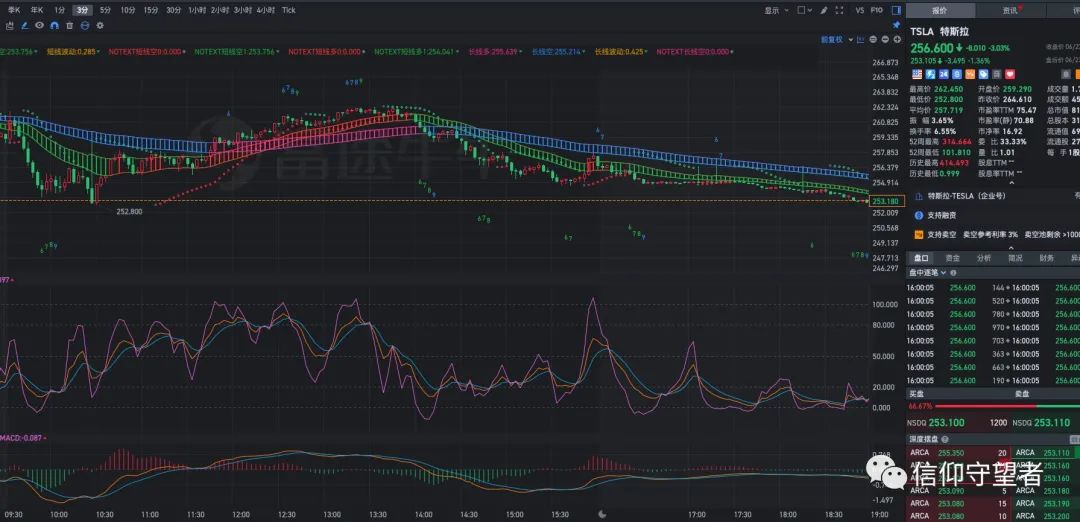Click the 253.180 current price axis label
Viewport: 1080px width, 522px height.
887,201
